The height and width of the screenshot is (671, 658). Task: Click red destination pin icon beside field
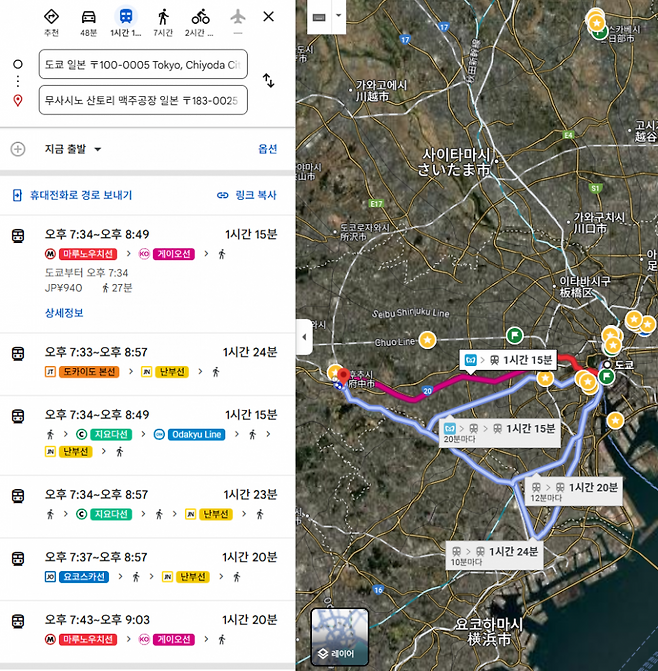tap(18, 101)
